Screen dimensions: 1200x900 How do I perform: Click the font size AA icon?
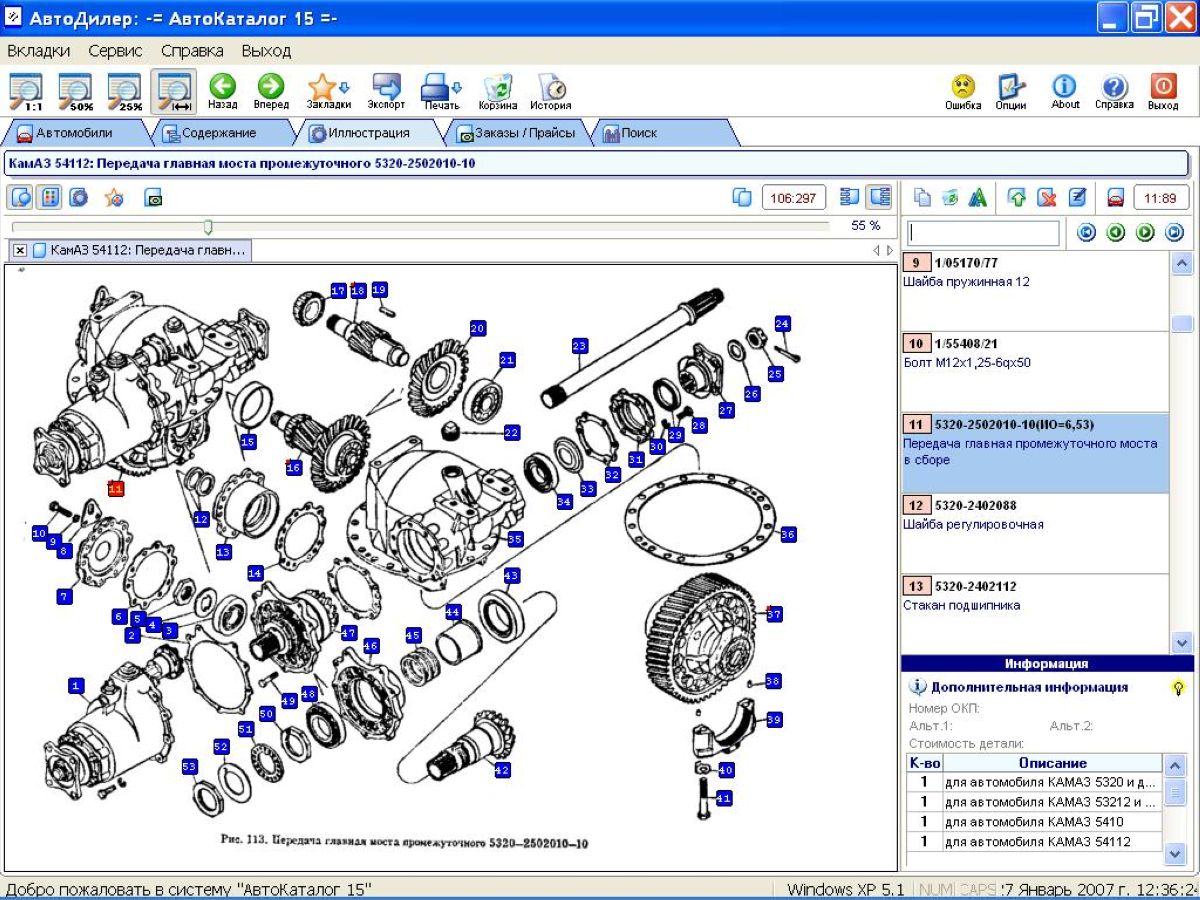978,197
